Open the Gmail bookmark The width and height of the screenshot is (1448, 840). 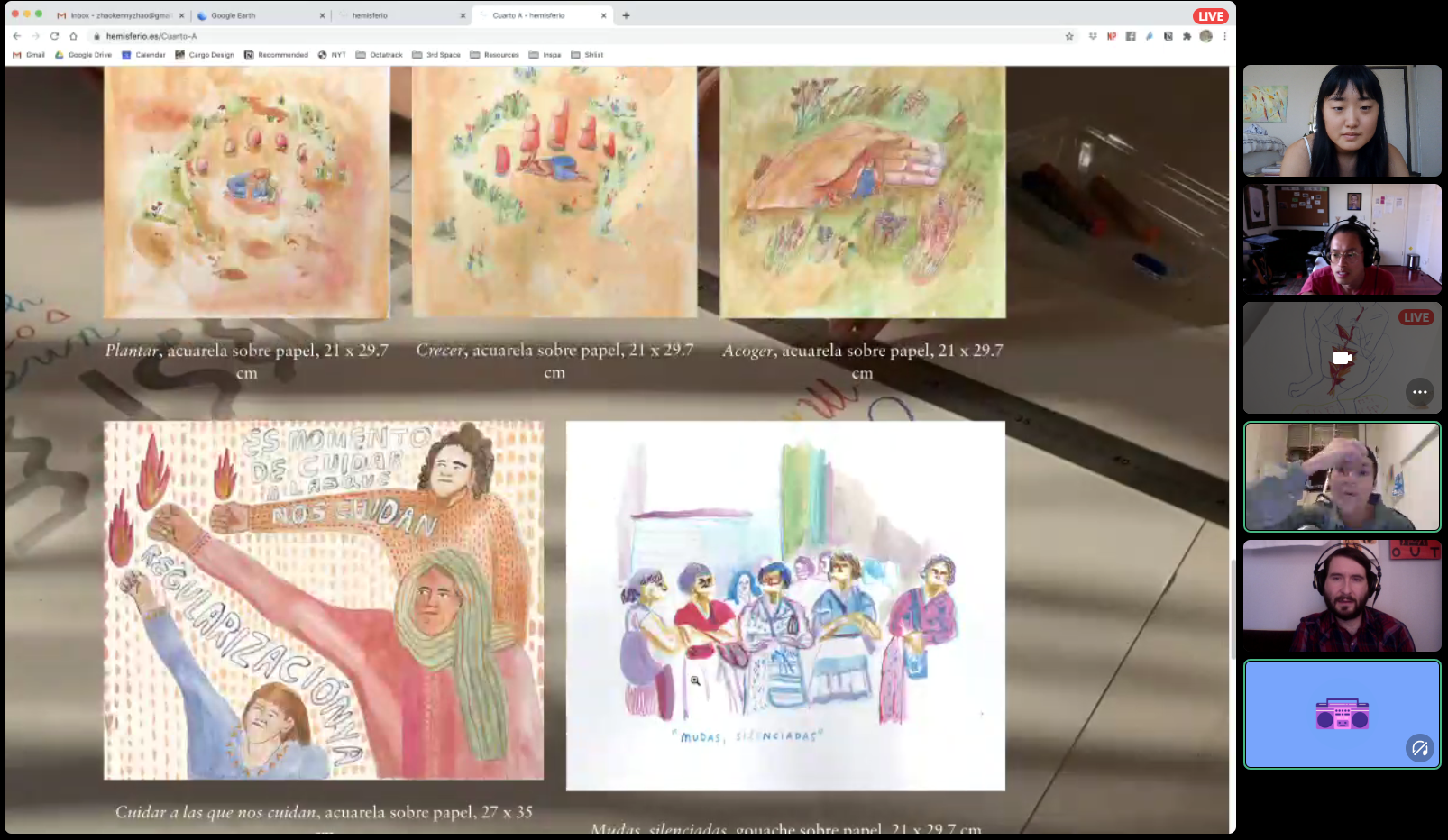click(x=29, y=55)
